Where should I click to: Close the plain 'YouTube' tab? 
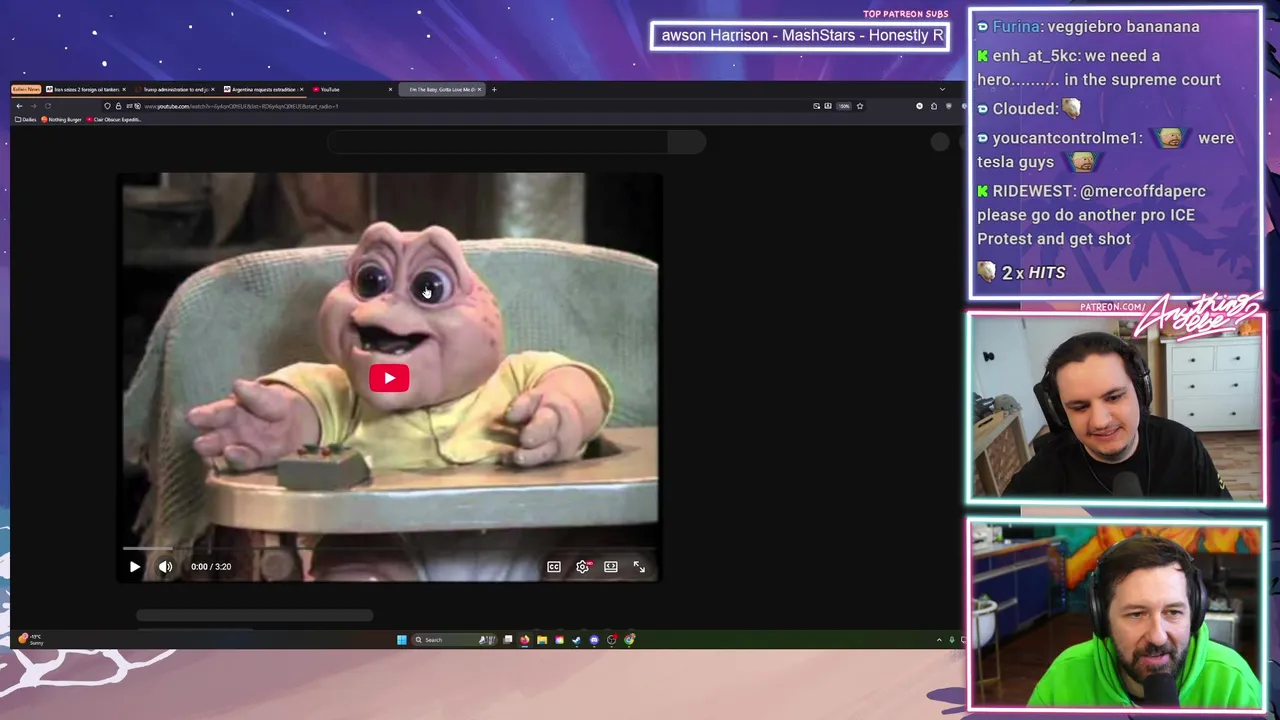point(390,89)
